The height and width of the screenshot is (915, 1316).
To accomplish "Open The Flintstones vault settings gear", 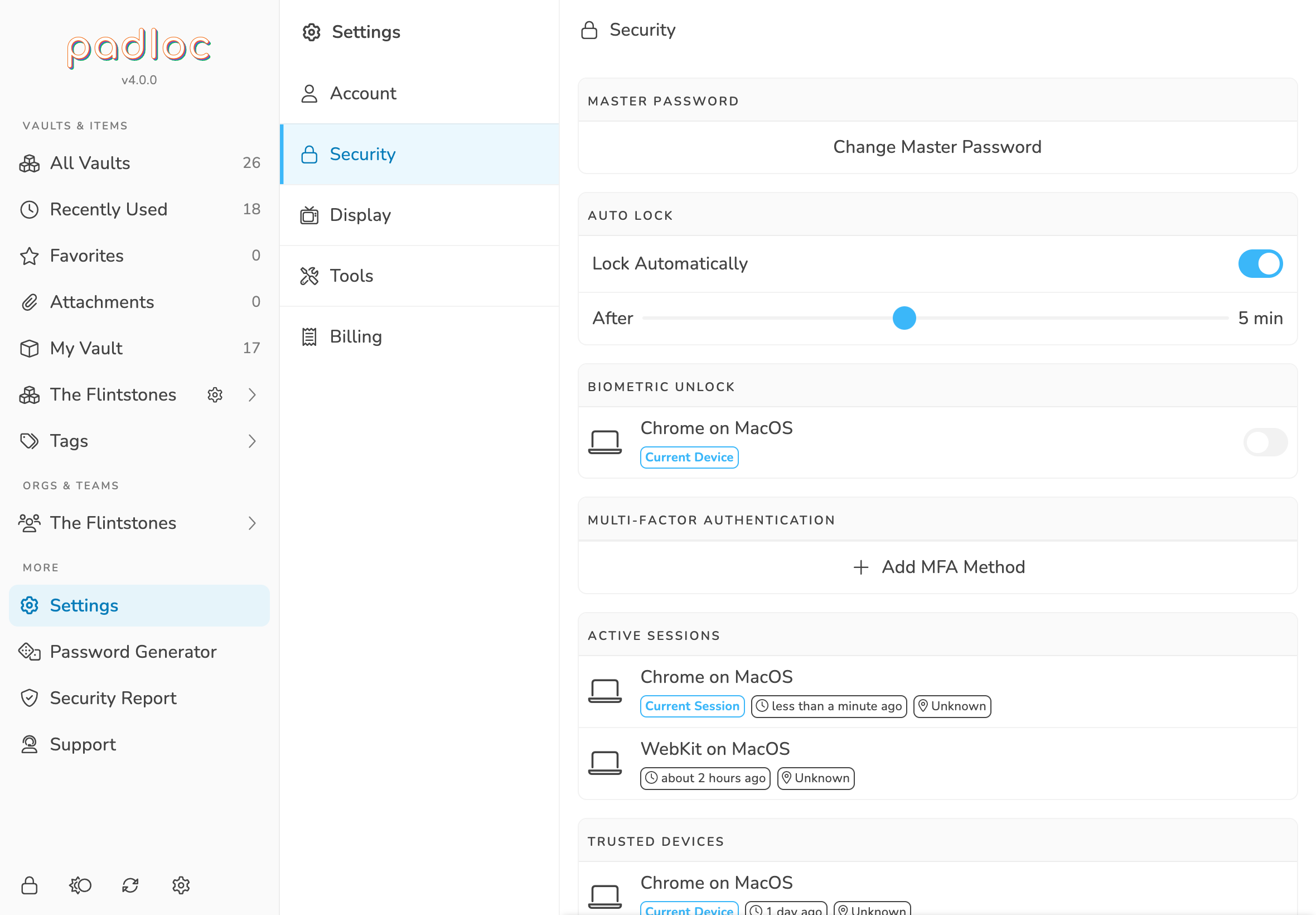I will point(215,394).
